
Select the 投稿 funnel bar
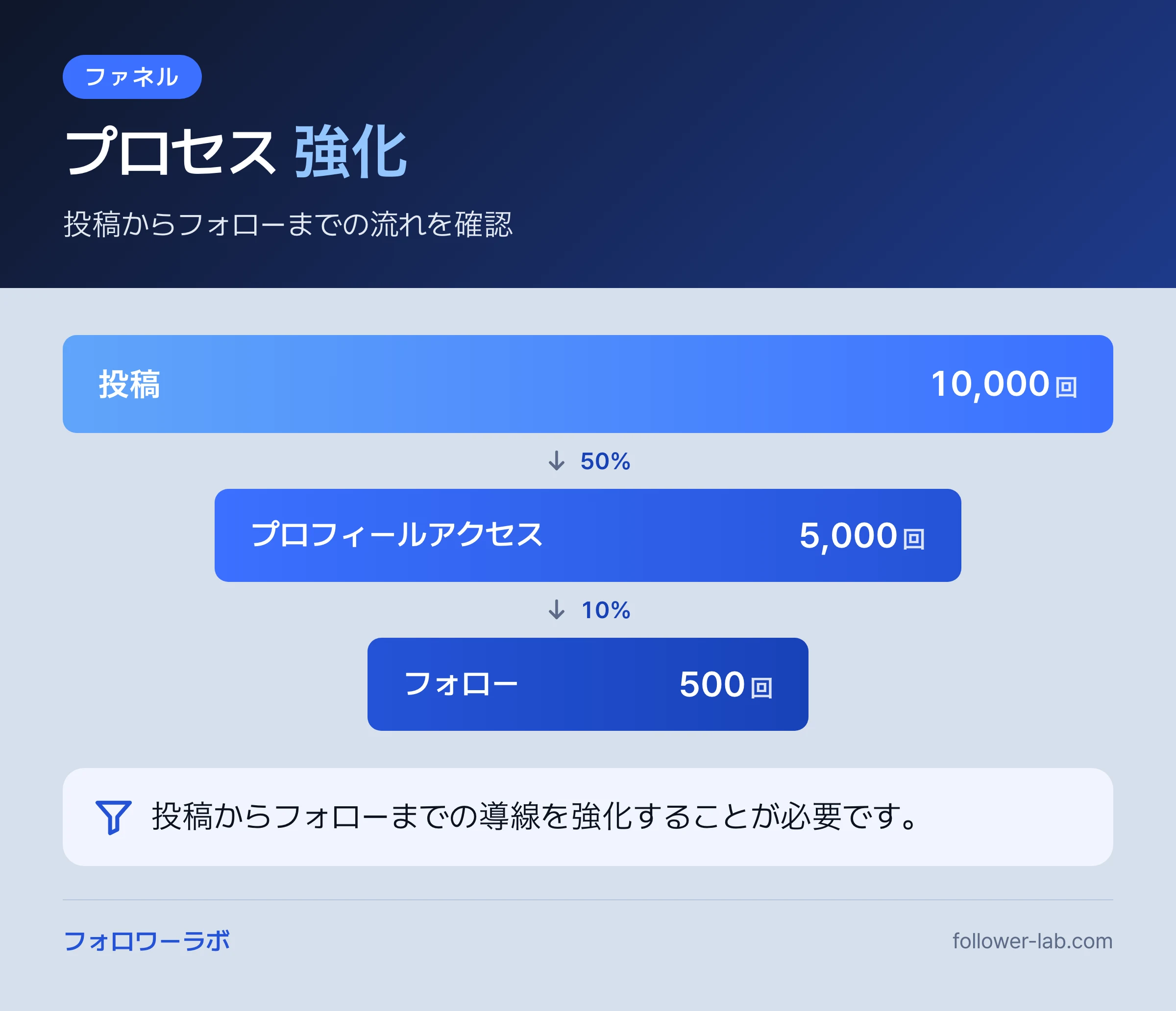[x=588, y=384]
